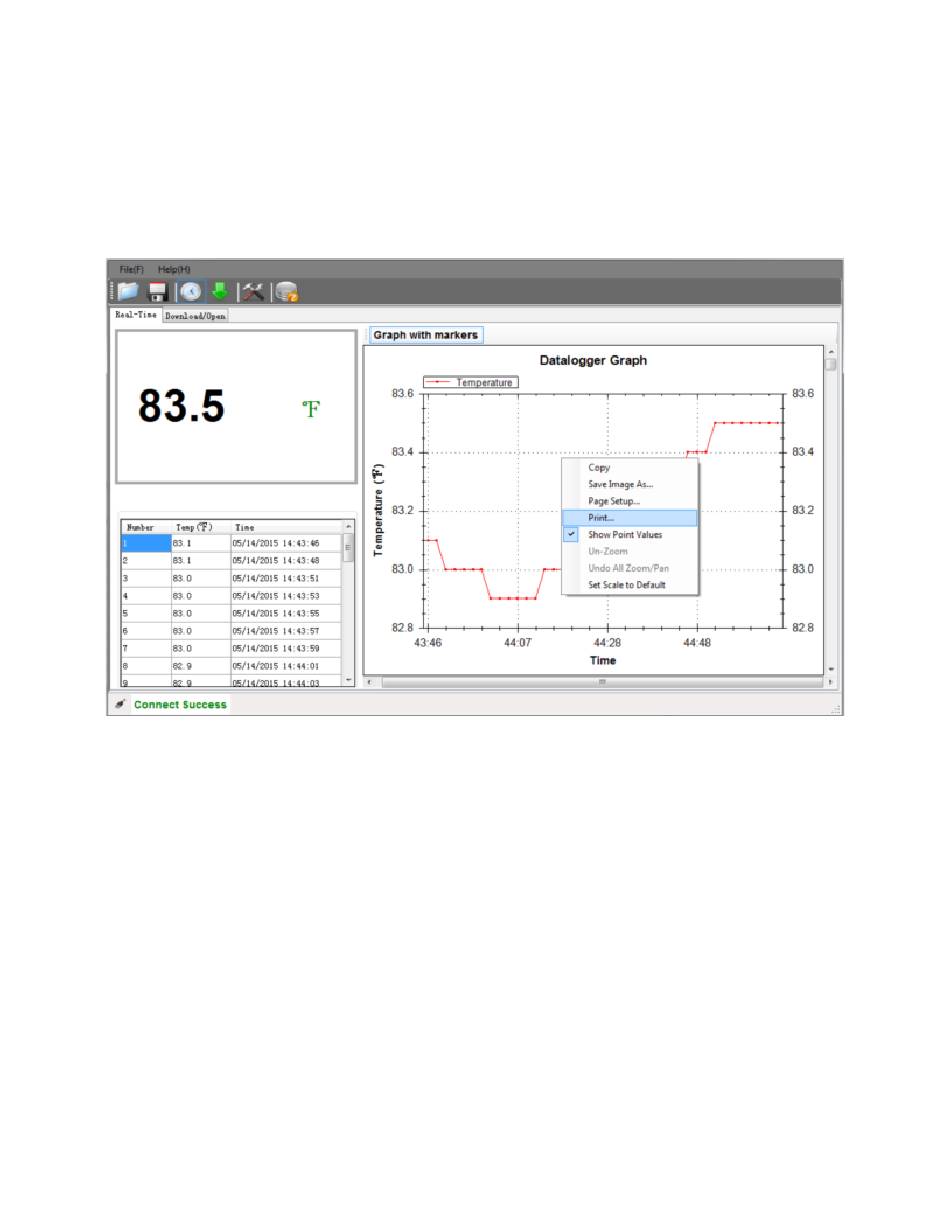
Task: Open the settings tools icon
Action: pos(253,291)
